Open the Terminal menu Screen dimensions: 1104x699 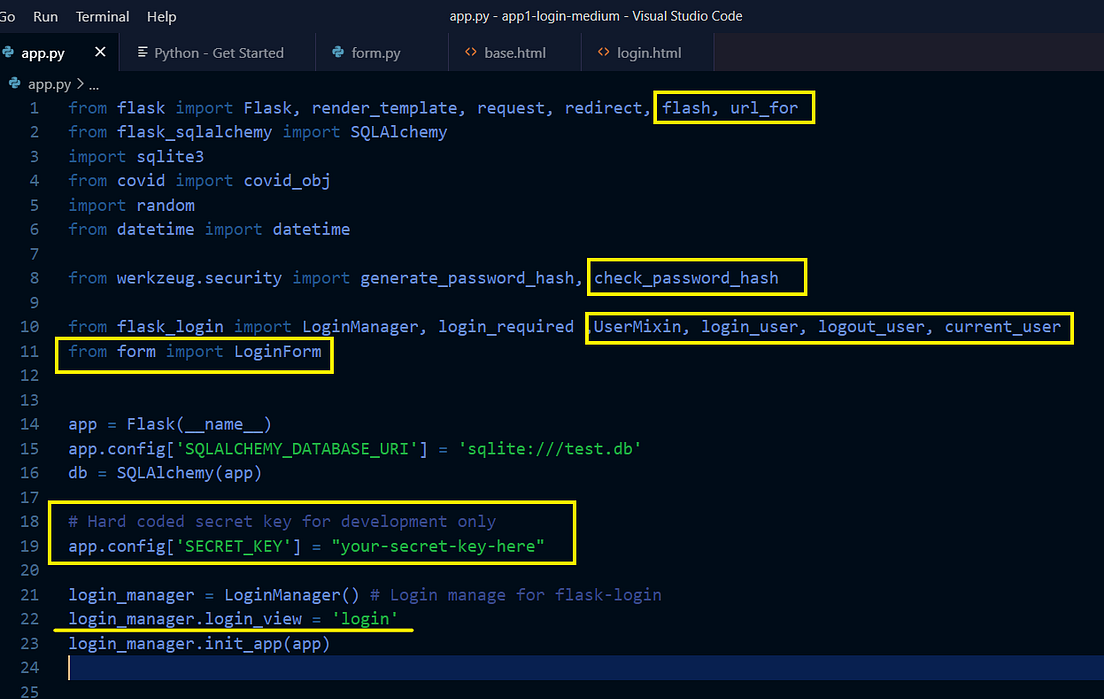[x=101, y=16]
